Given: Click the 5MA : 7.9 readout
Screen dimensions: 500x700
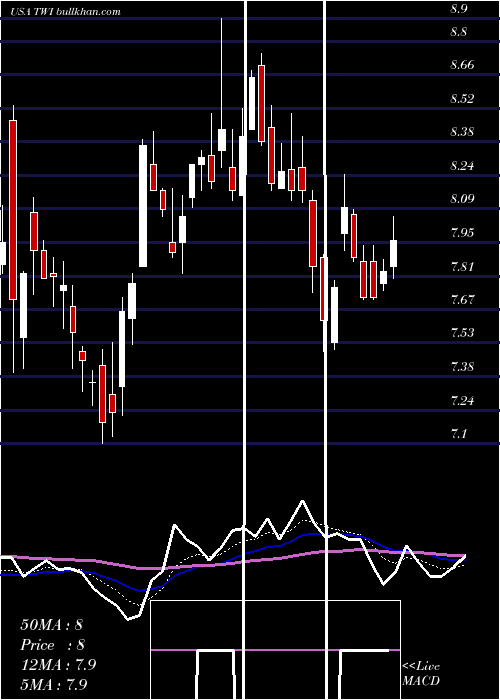Looking at the screenshot, I should pyautogui.click(x=54, y=684).
